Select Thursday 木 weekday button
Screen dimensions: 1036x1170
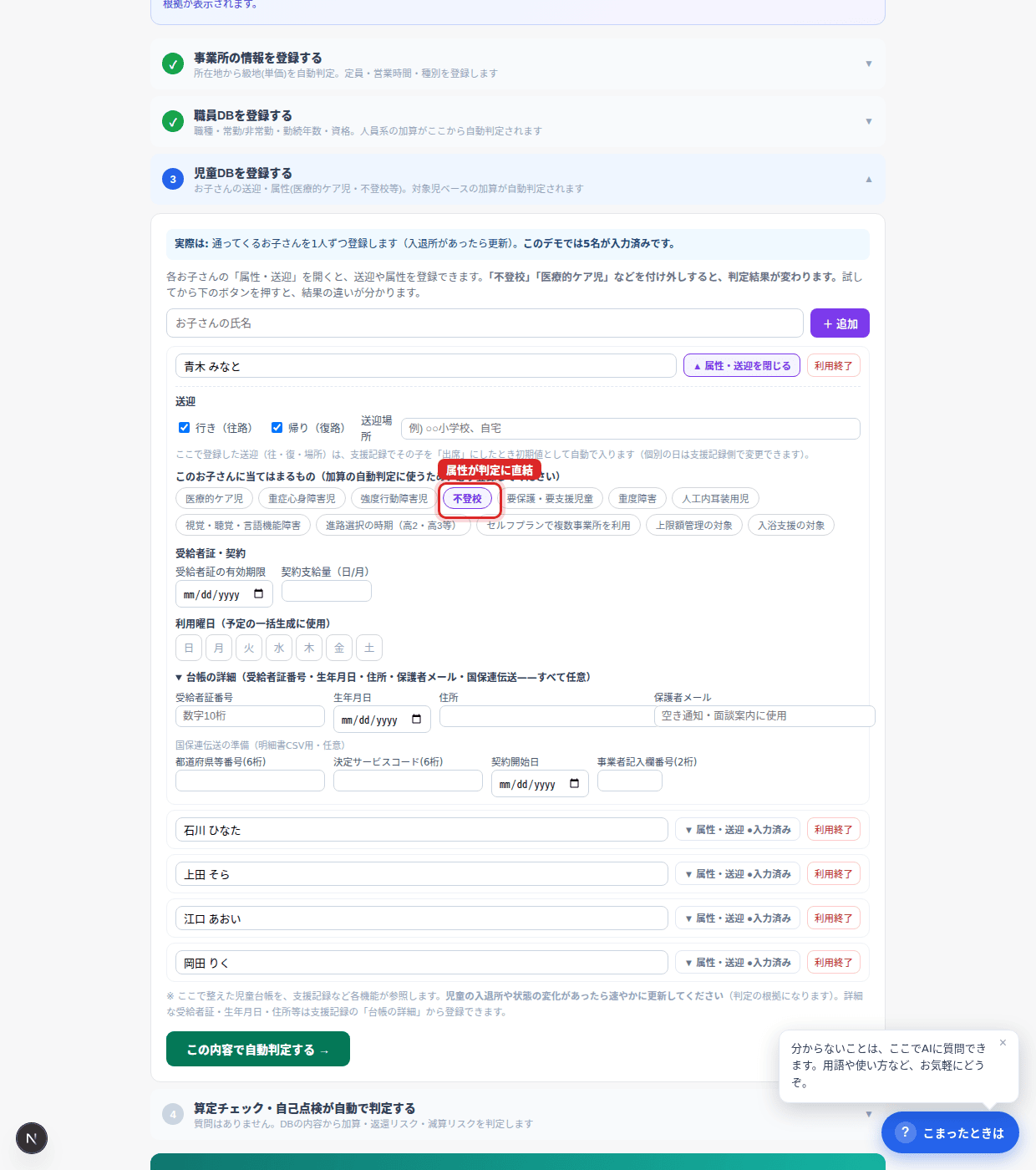pos(309,648)
